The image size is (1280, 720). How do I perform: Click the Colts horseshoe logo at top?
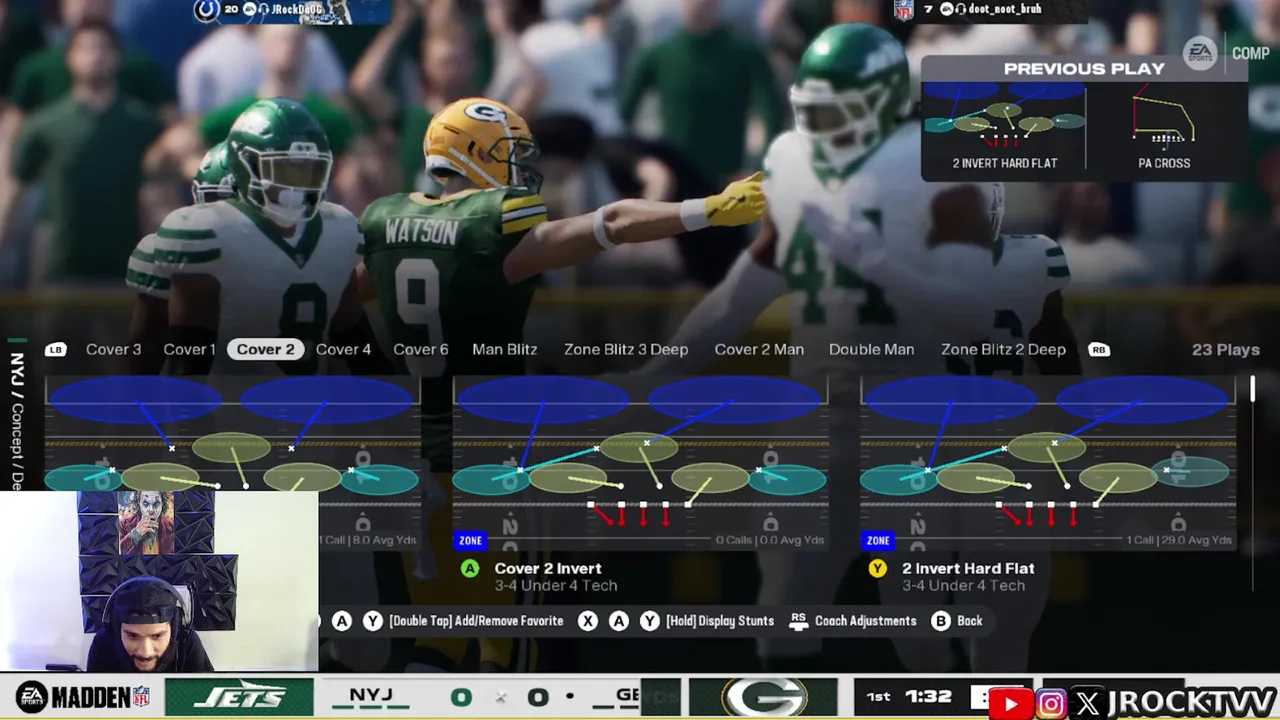(x=206, y=10)
